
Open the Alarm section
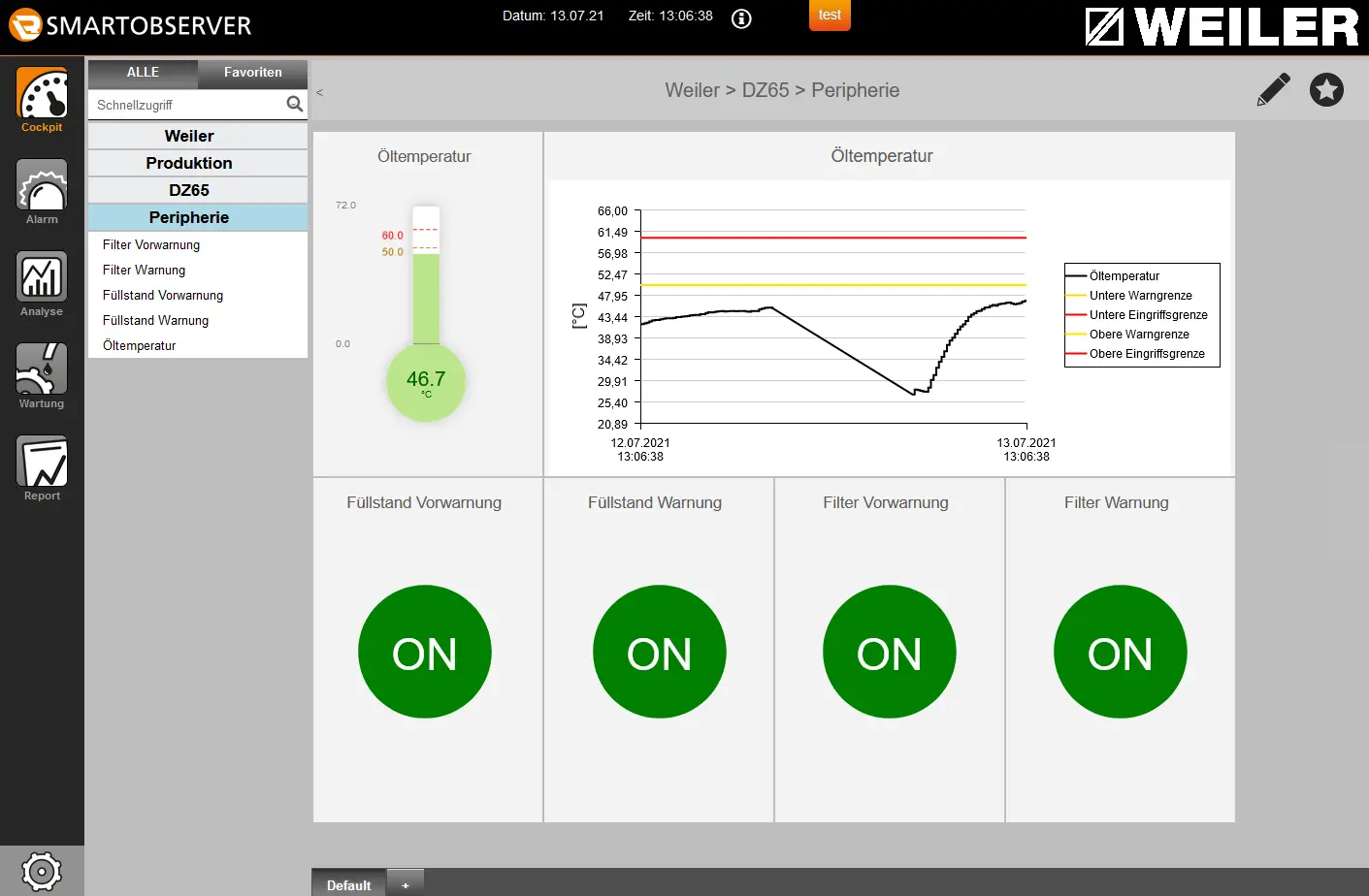(42, 191)
